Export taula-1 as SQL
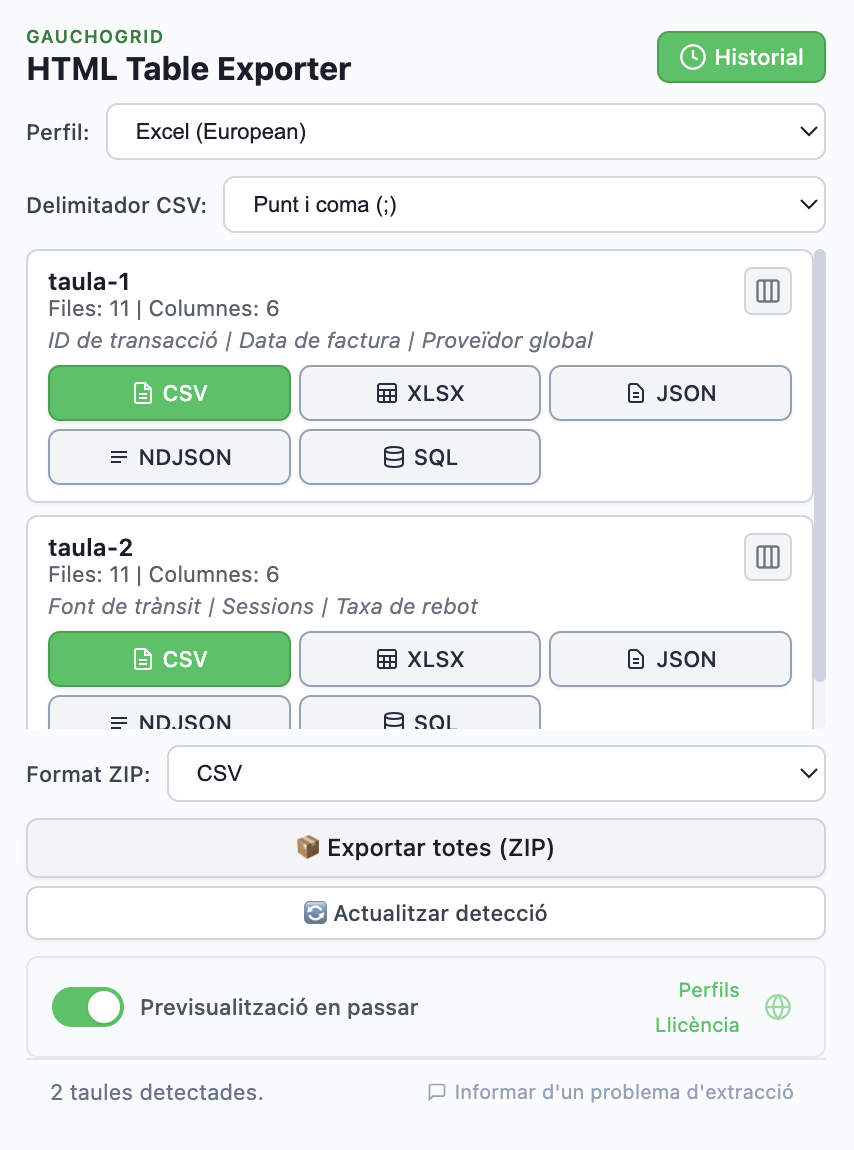 (419, 457)
